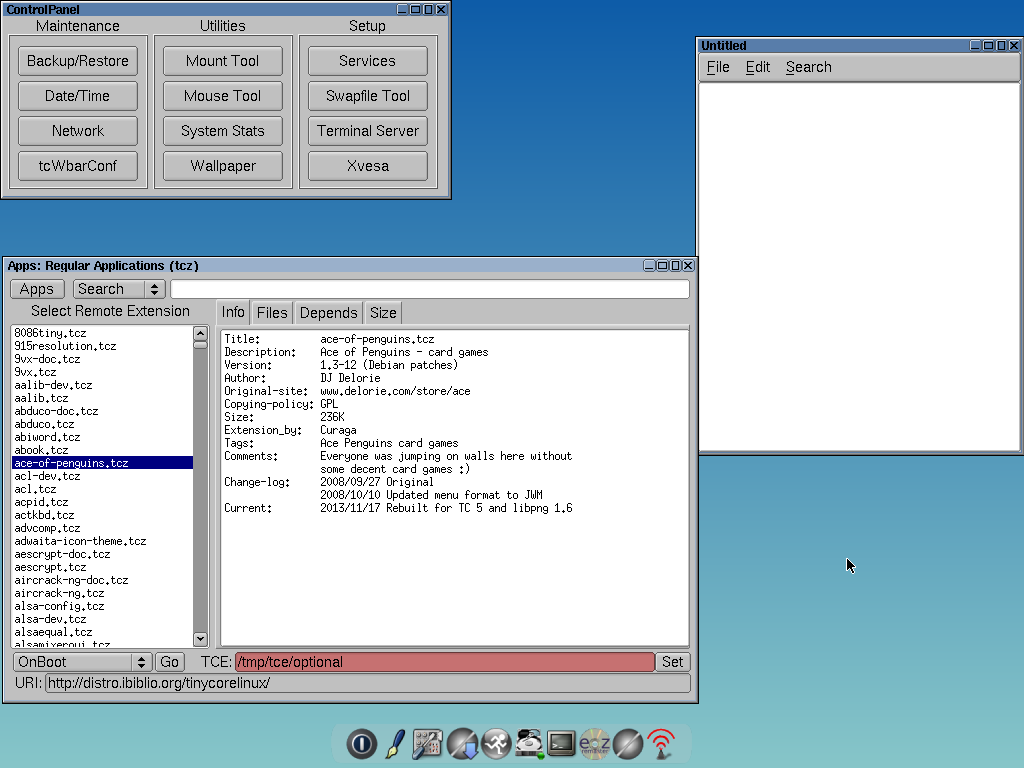Click the scrollbar down arrow in extension list
Image resolution: width=1024 pixels, height=768 pixels.
click(200, 639)
